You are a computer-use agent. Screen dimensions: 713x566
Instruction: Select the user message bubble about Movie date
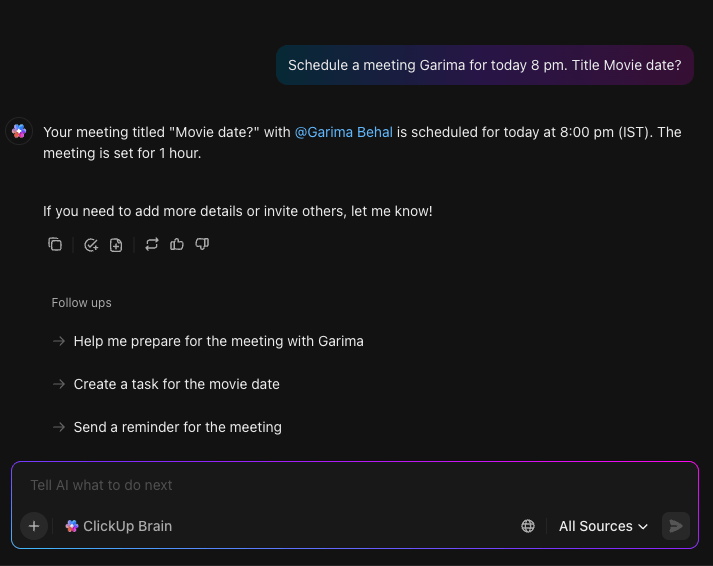coord(485,65)
